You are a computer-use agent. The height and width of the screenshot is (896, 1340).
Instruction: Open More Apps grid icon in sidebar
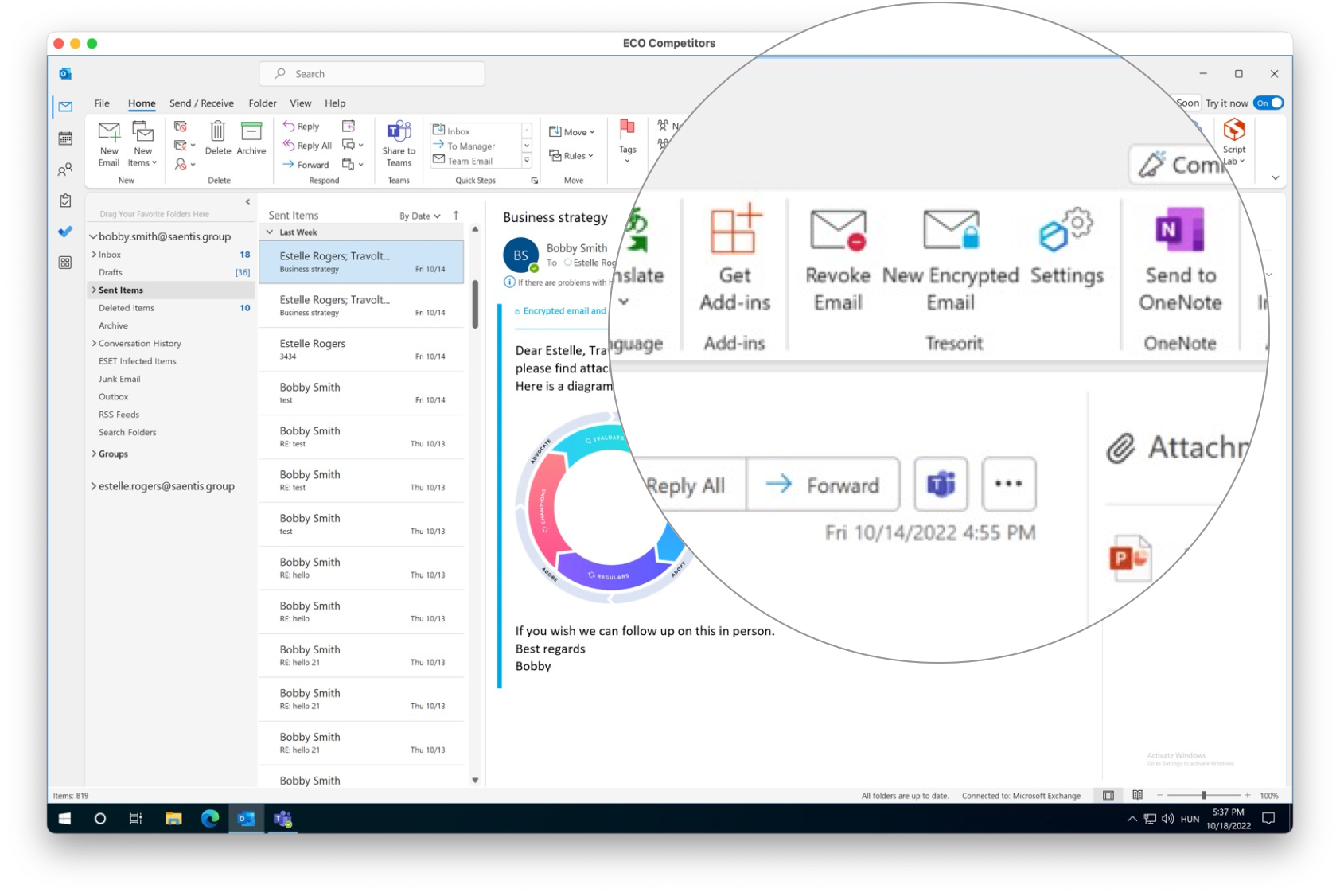tap(65, 263)
